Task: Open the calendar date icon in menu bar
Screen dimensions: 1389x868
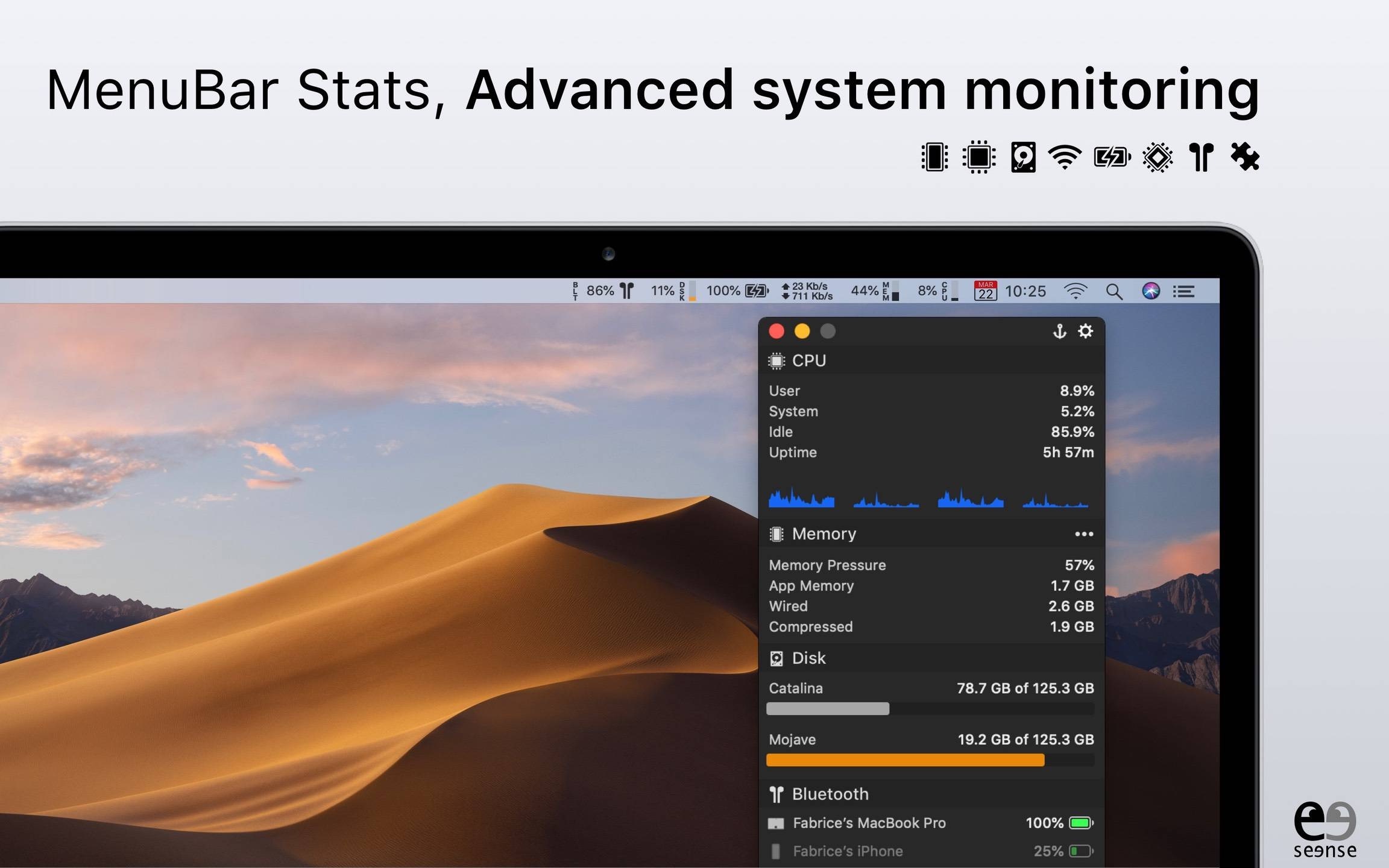Action: [x=986, y=291]
